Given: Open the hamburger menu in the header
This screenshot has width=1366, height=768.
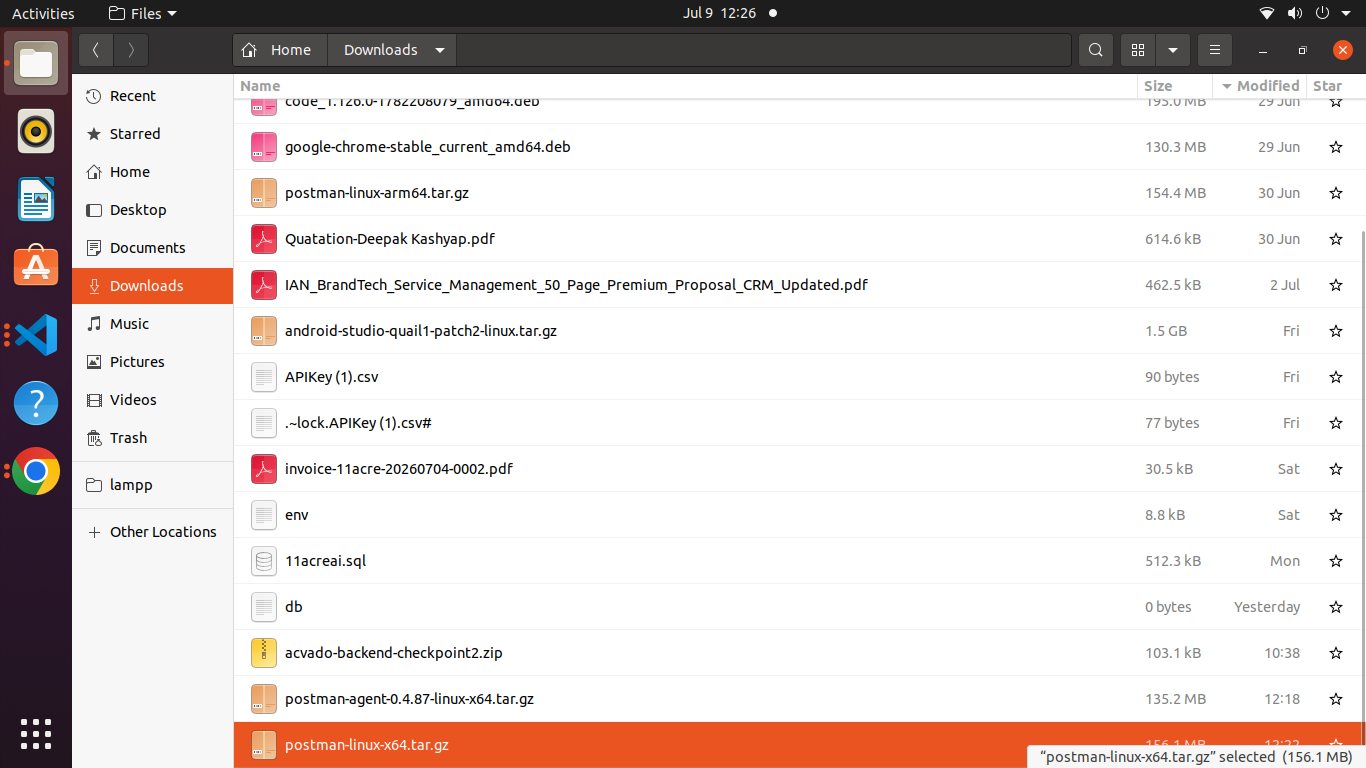Looking at the screenshot, I should tap(1214, 50).
